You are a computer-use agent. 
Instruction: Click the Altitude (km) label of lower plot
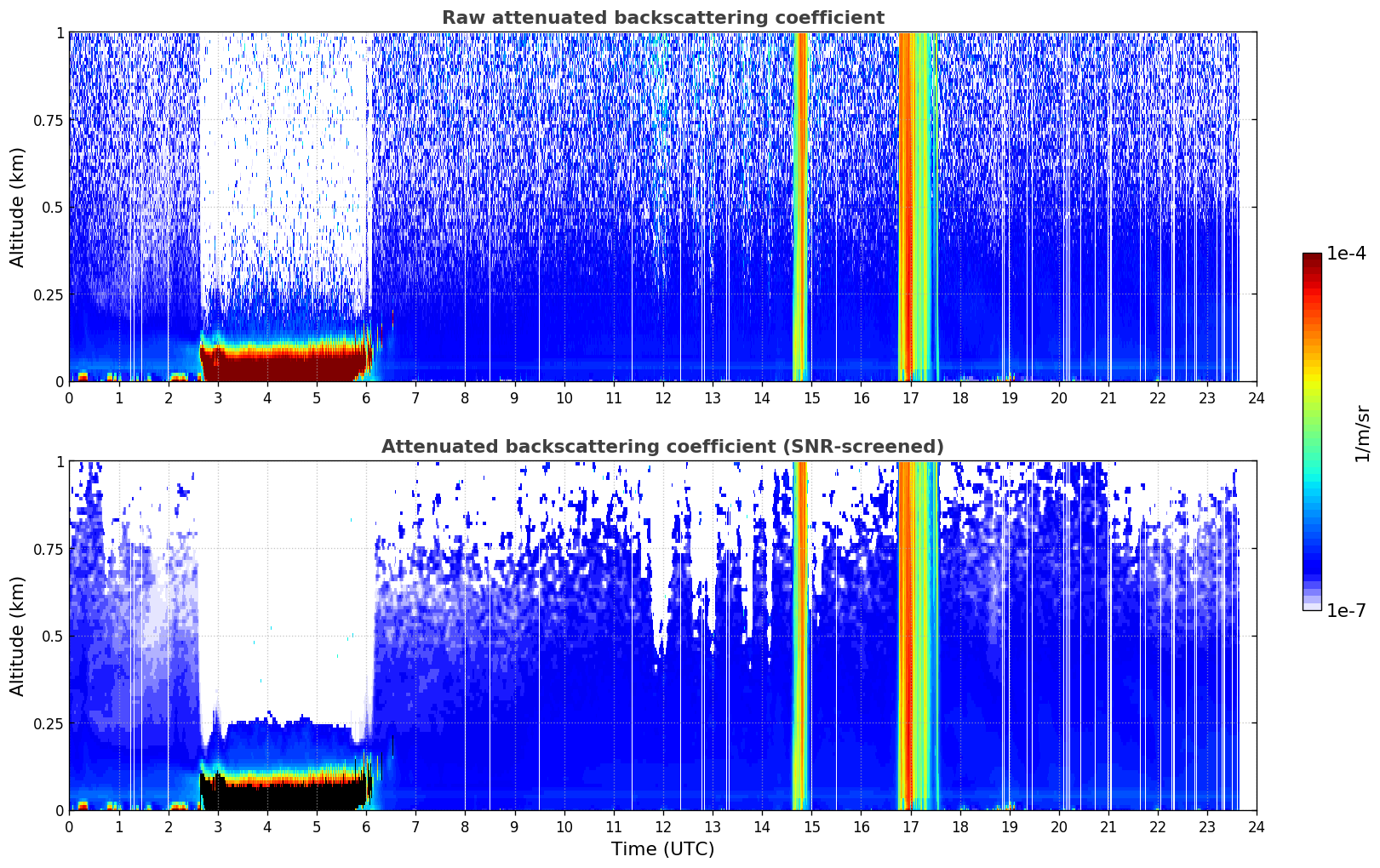click(x=18, y=636)
